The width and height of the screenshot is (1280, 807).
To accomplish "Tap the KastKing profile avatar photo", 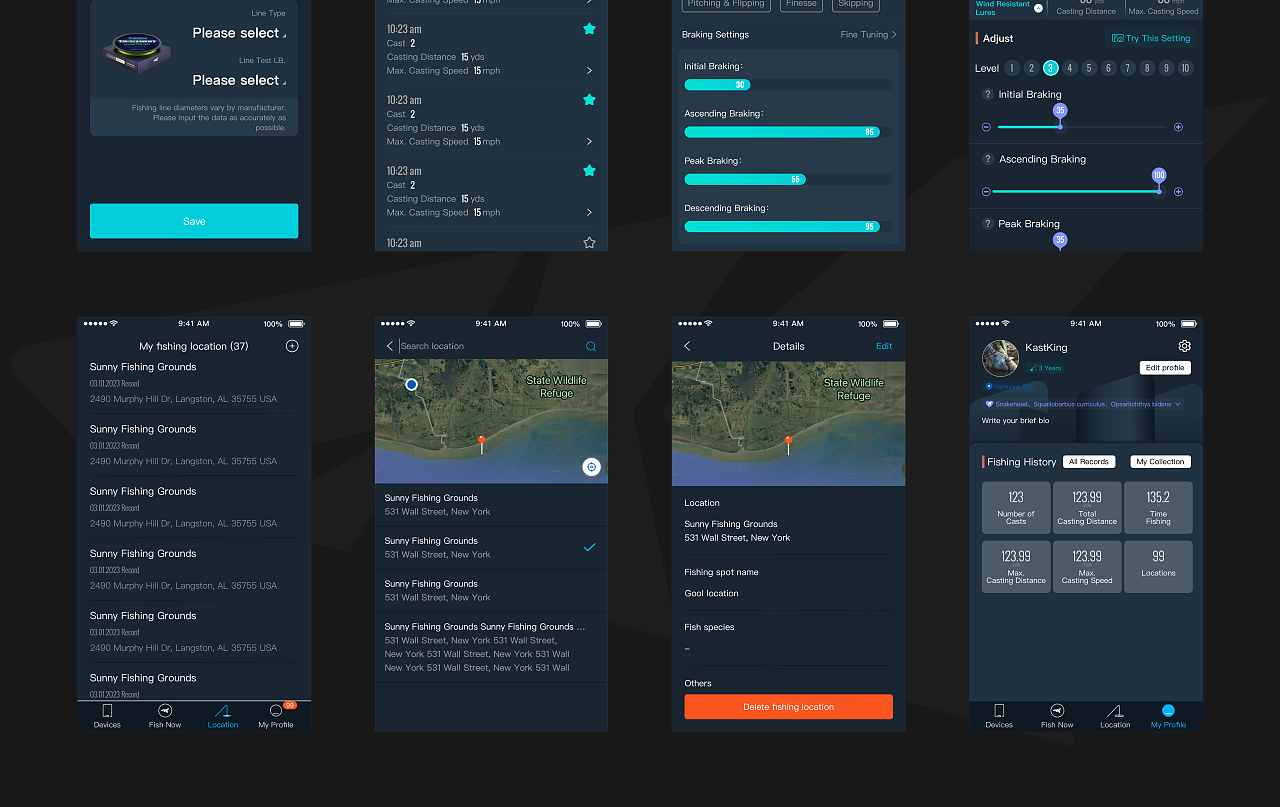I will (1000, 358).
